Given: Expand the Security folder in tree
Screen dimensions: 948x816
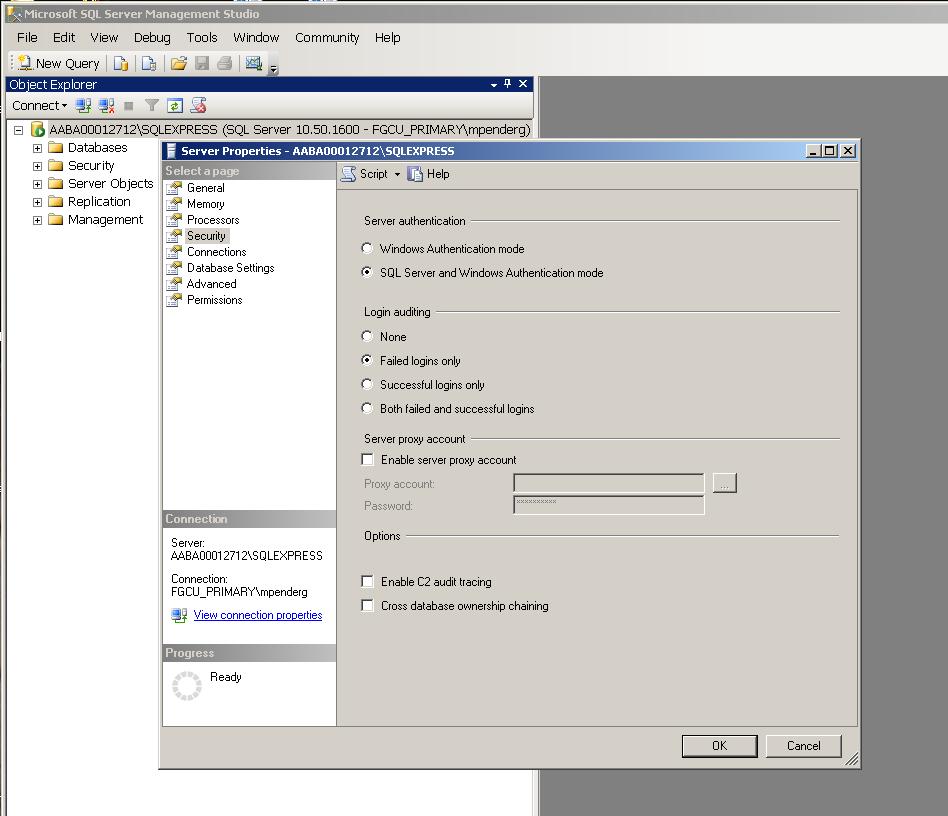Looking at the screenshot, I should click(x=37, y=166).
